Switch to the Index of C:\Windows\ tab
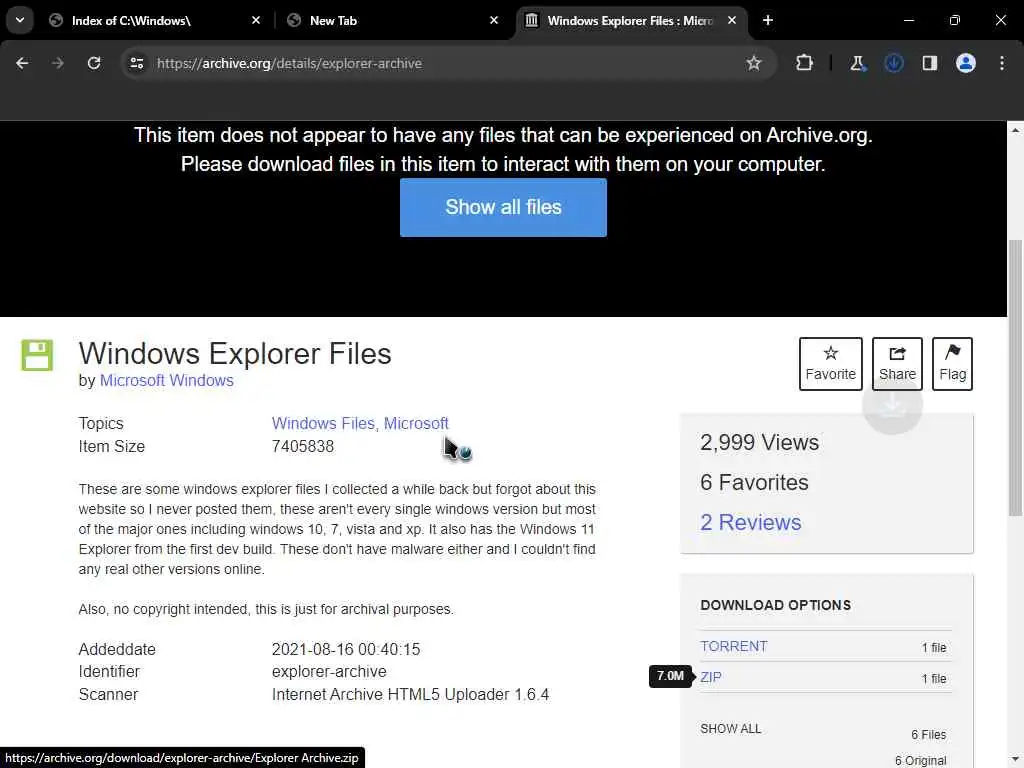 (x=155, y=20)
